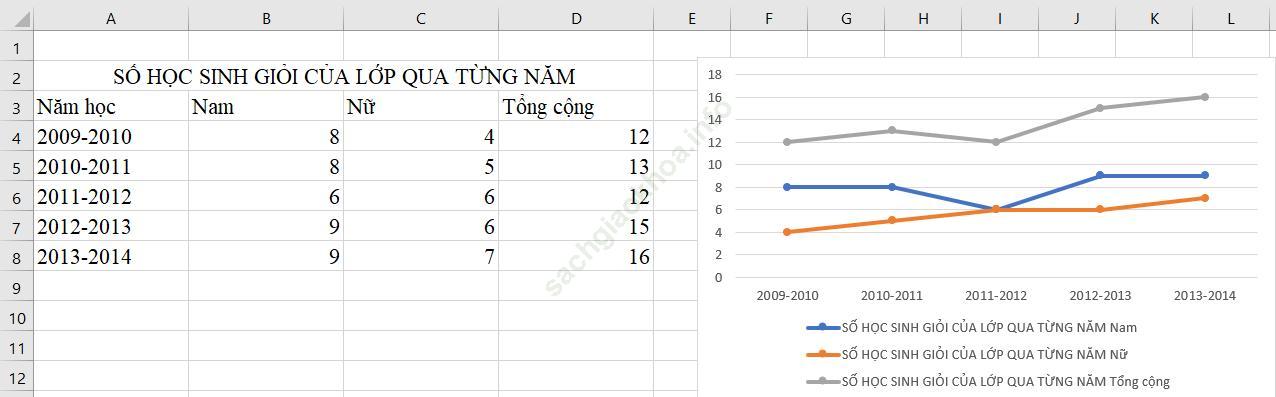Image resolution: width=1276 pixels, height=397 pixels.
Task: Select Nữ value 4 for 2009-2010
Action: coord(420,136)
